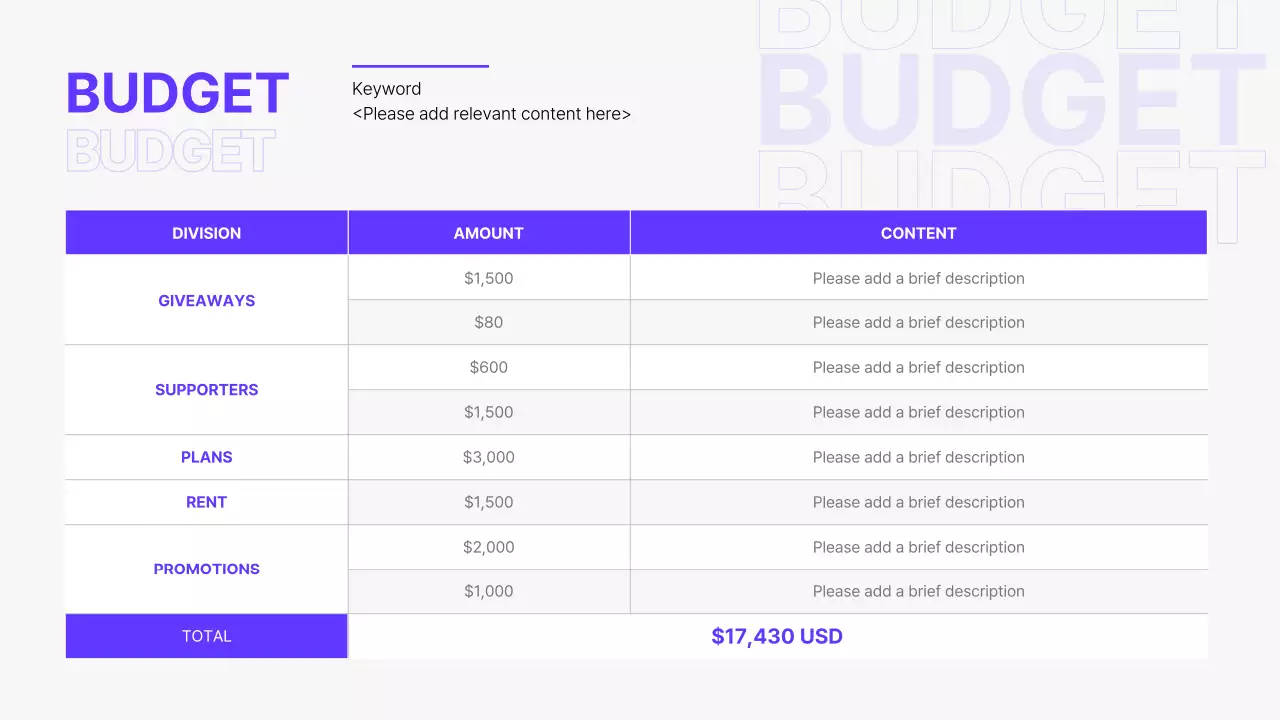Select the TOTAL label cell
Image resolution: width=1280 pixels, height=720 pixels.
(x=206, y=636)
